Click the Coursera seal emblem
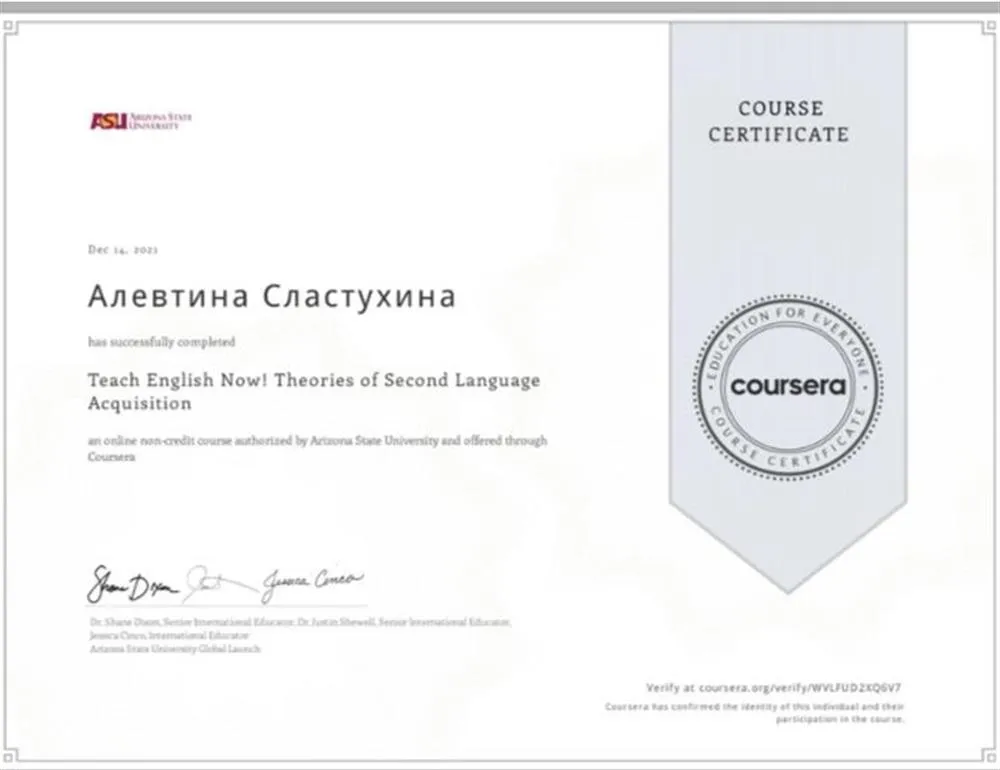 [788, 387]
